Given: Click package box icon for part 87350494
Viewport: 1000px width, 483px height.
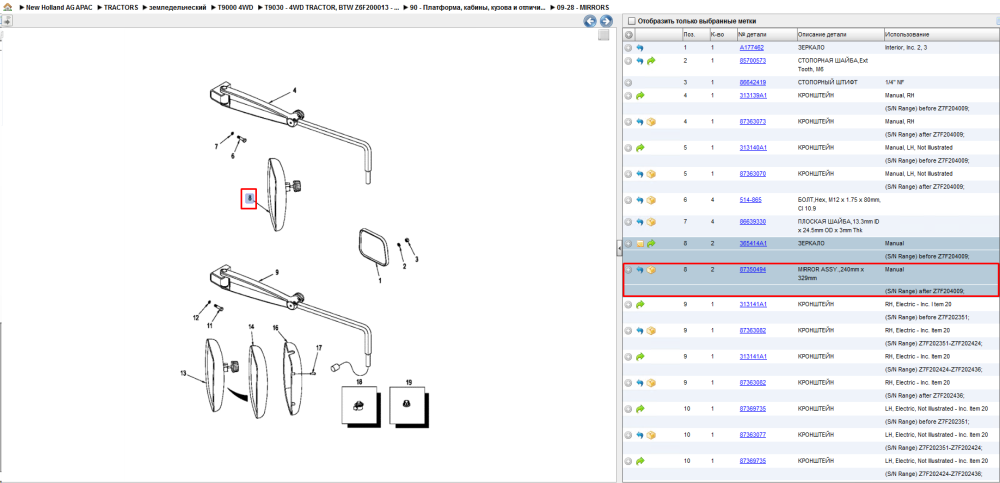Looking at the screenshot, I should tap(651, 270).
